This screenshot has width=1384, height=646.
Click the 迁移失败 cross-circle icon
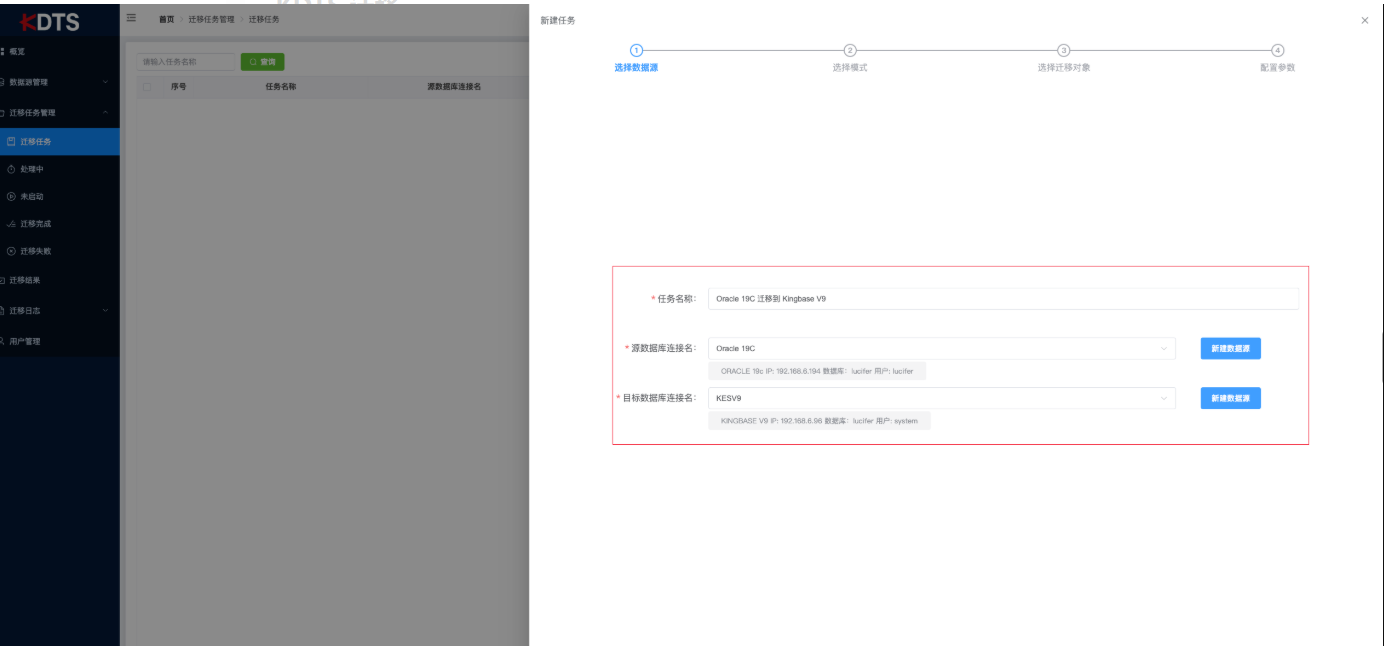tap(11, 251)
